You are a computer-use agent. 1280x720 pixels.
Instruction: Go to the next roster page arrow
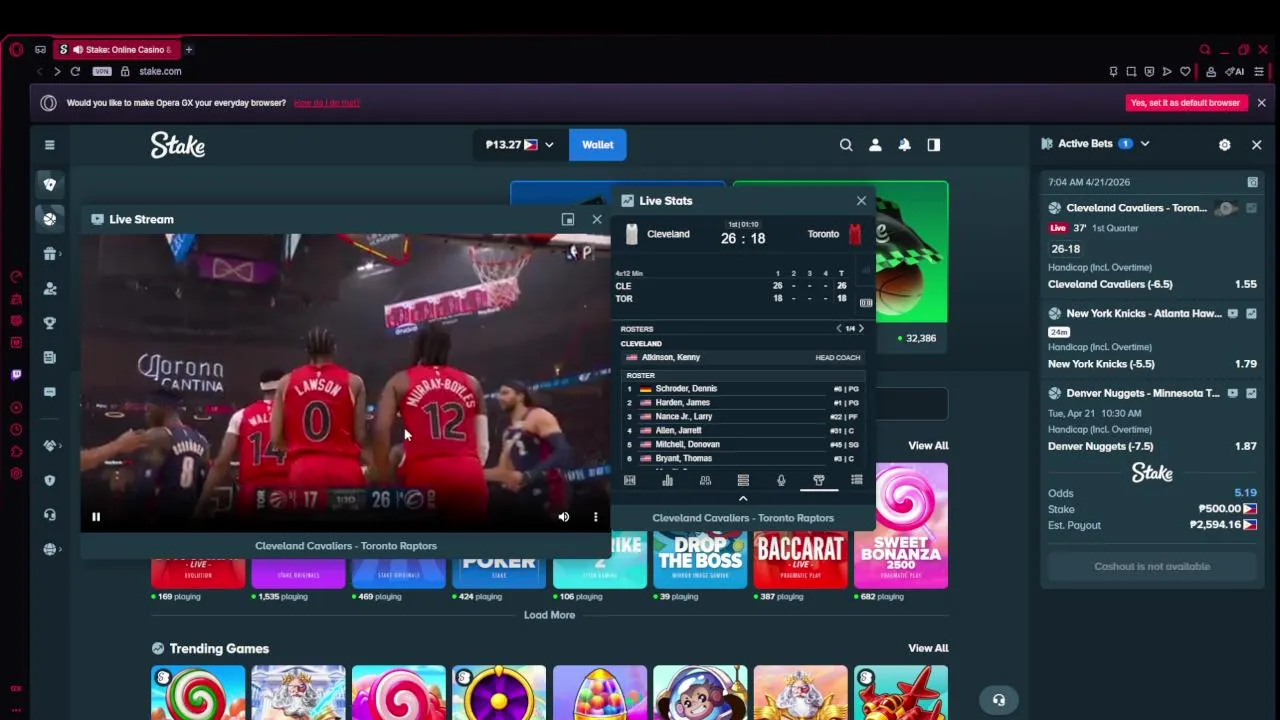(861, 329)
